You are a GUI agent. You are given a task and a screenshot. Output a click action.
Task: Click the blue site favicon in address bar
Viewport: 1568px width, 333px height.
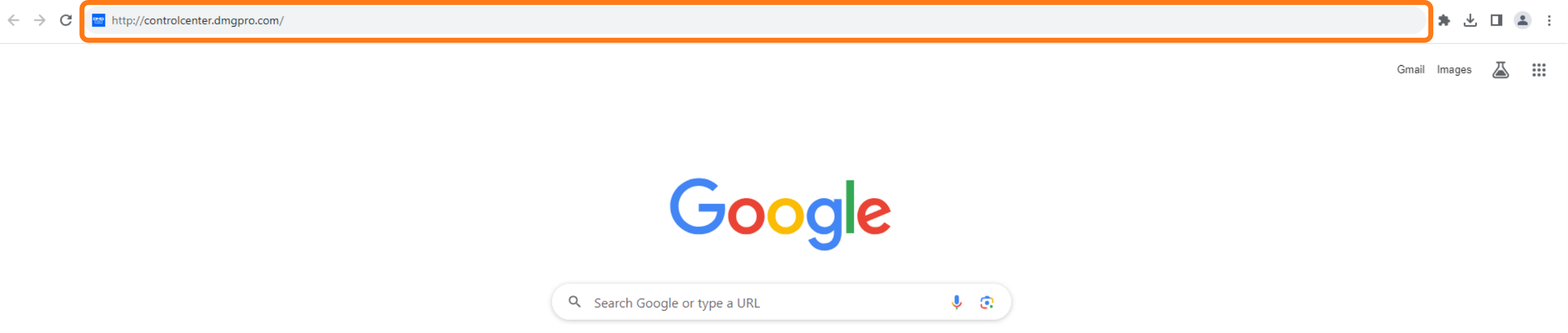click(x=99, y=21)
